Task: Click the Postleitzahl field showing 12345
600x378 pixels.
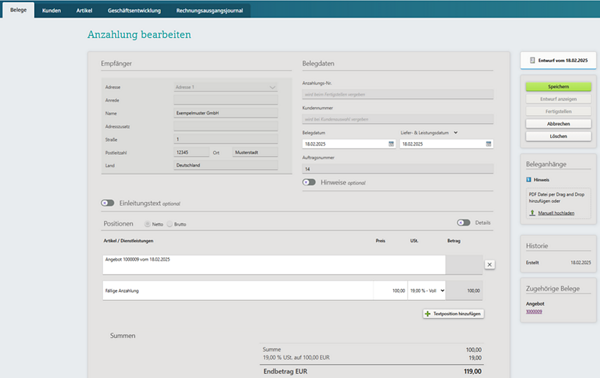Action: (x=191, y=152)
